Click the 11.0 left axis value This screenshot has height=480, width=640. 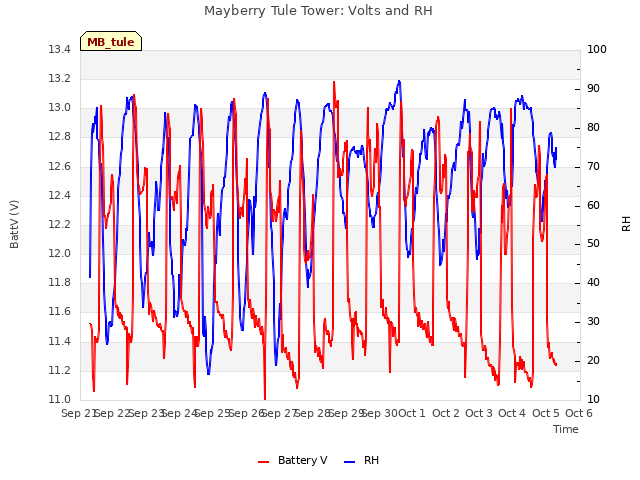[60, 400]
